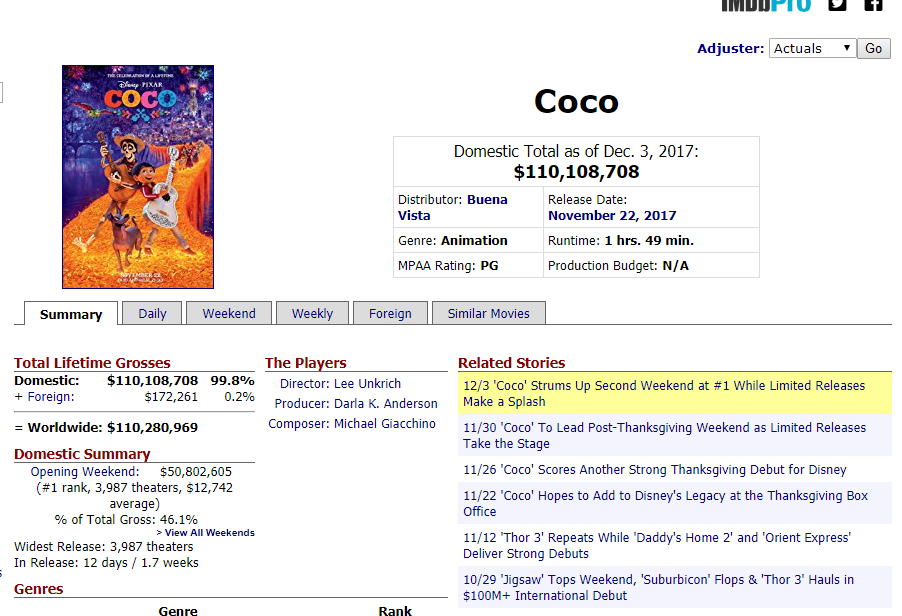
Task: Open the November 22, 2017 release date link
Action: 612,215
